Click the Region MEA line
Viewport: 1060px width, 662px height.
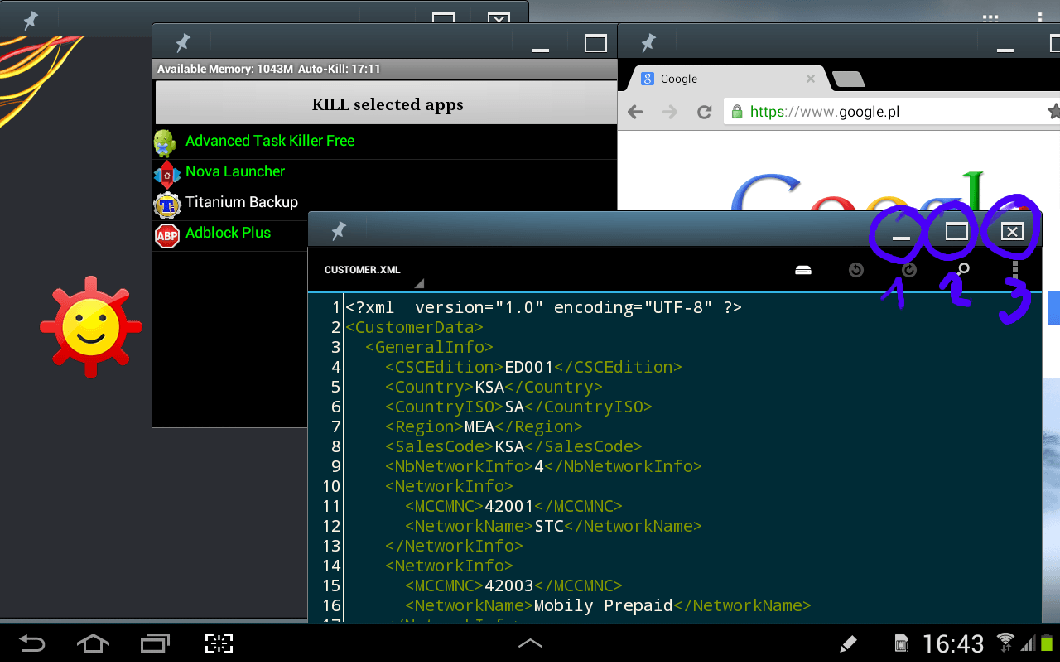pos(484,427)
